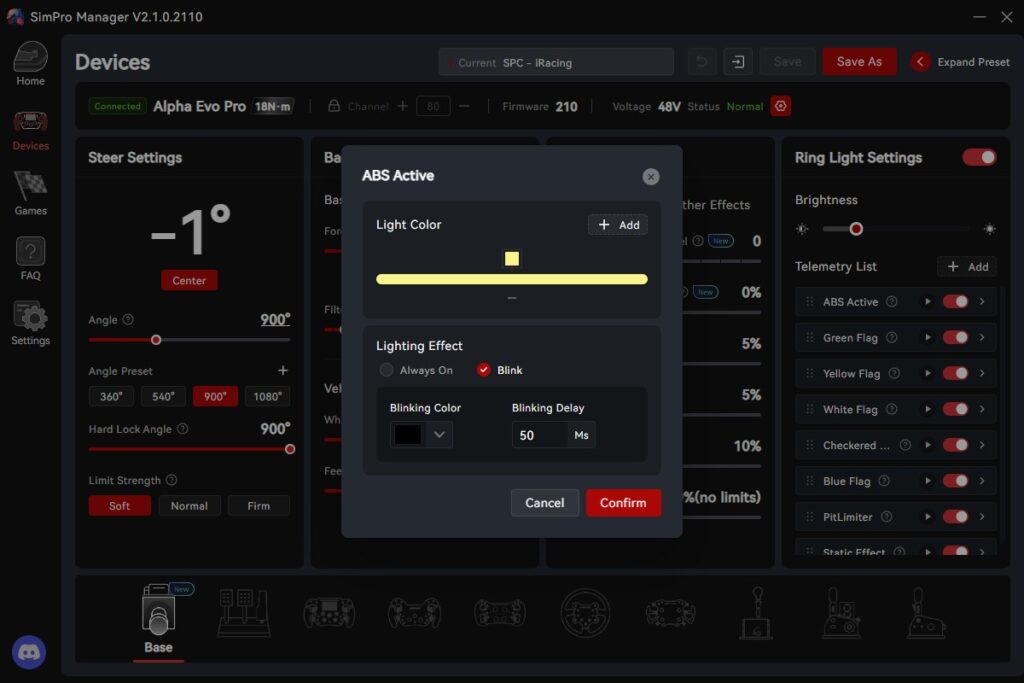Add a new Light Color
The height and width of the screenshot is (683, 1024).
tap(618, 225)
